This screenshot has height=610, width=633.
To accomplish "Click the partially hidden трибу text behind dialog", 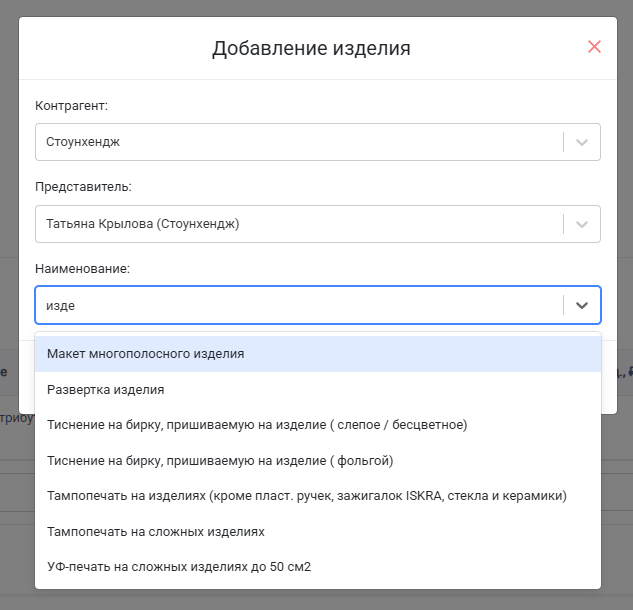I will tap(17, 417).
